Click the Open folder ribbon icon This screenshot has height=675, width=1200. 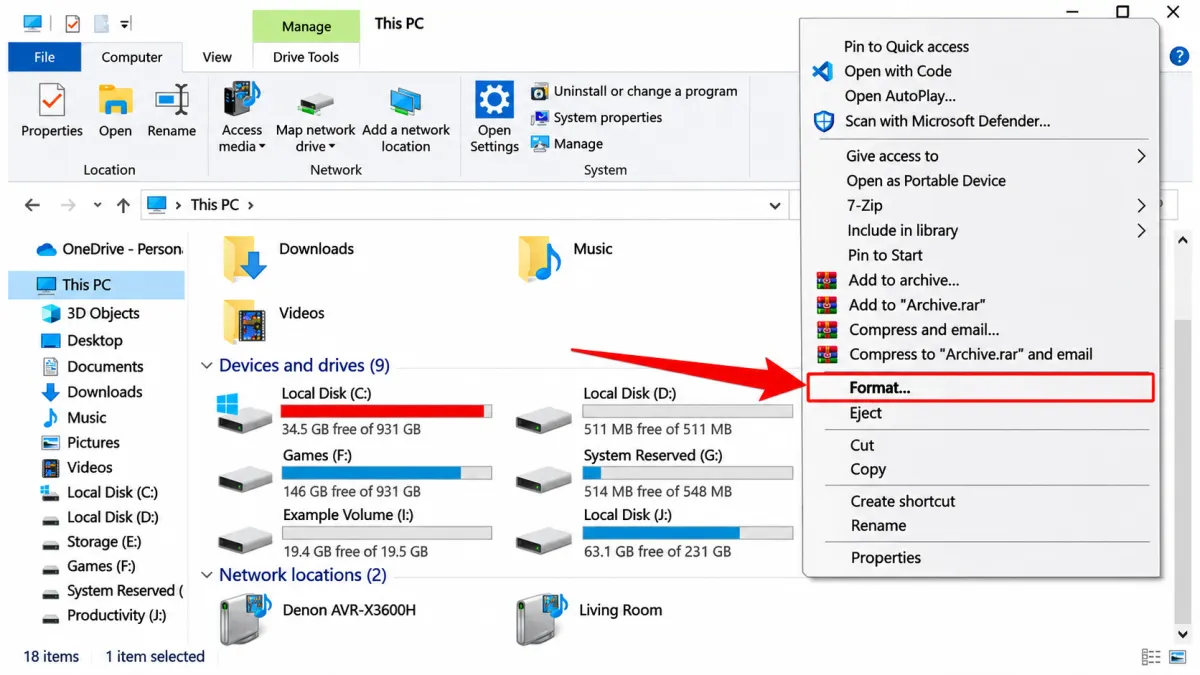(115, 100)
